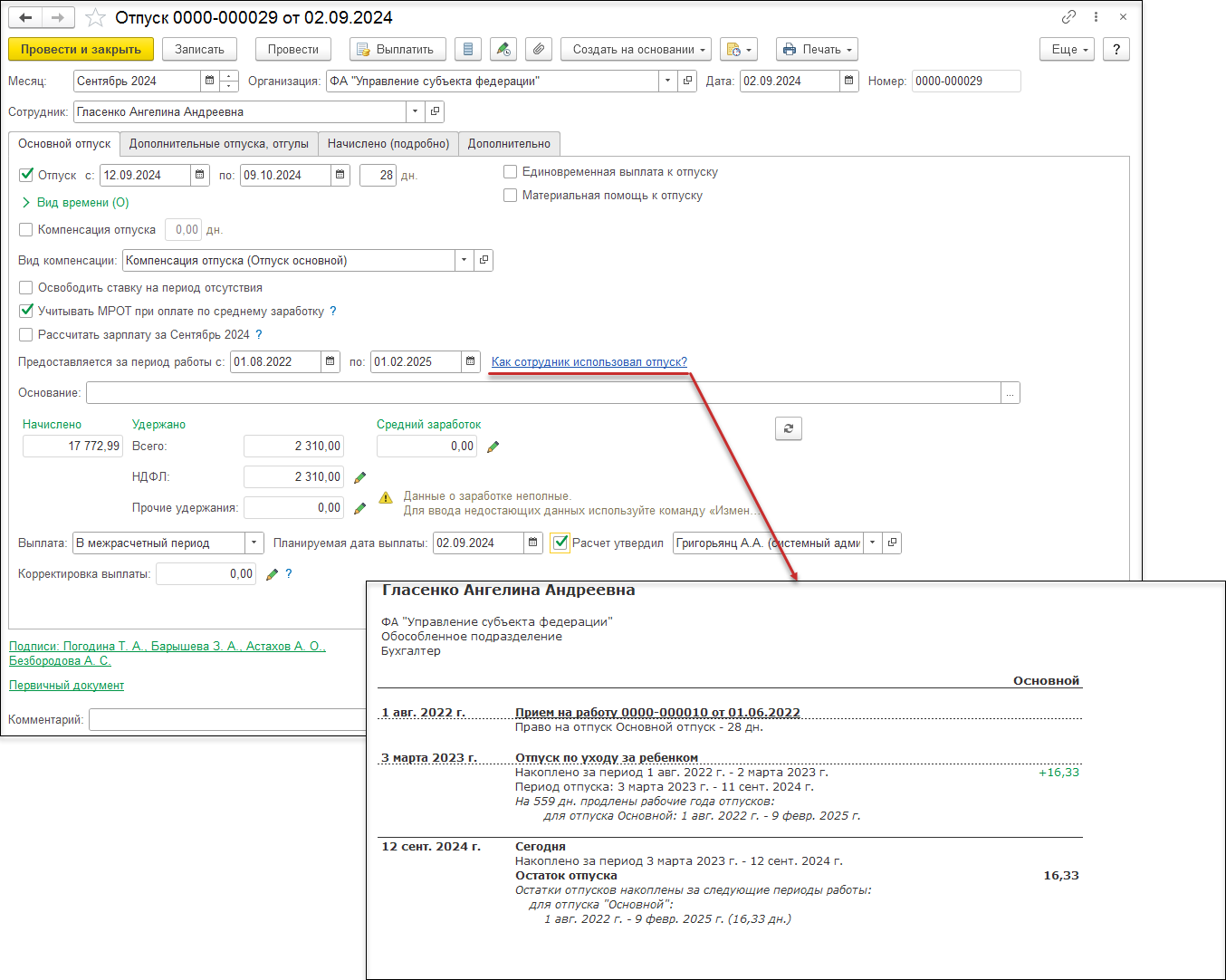Click the Записать button
Image resolution: width=1226 pixels, height=980 pixels.
[199, 49]
